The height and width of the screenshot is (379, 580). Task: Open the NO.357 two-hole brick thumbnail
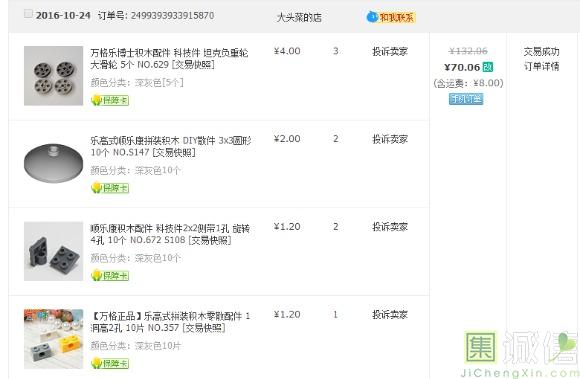[x=54, y=339]
